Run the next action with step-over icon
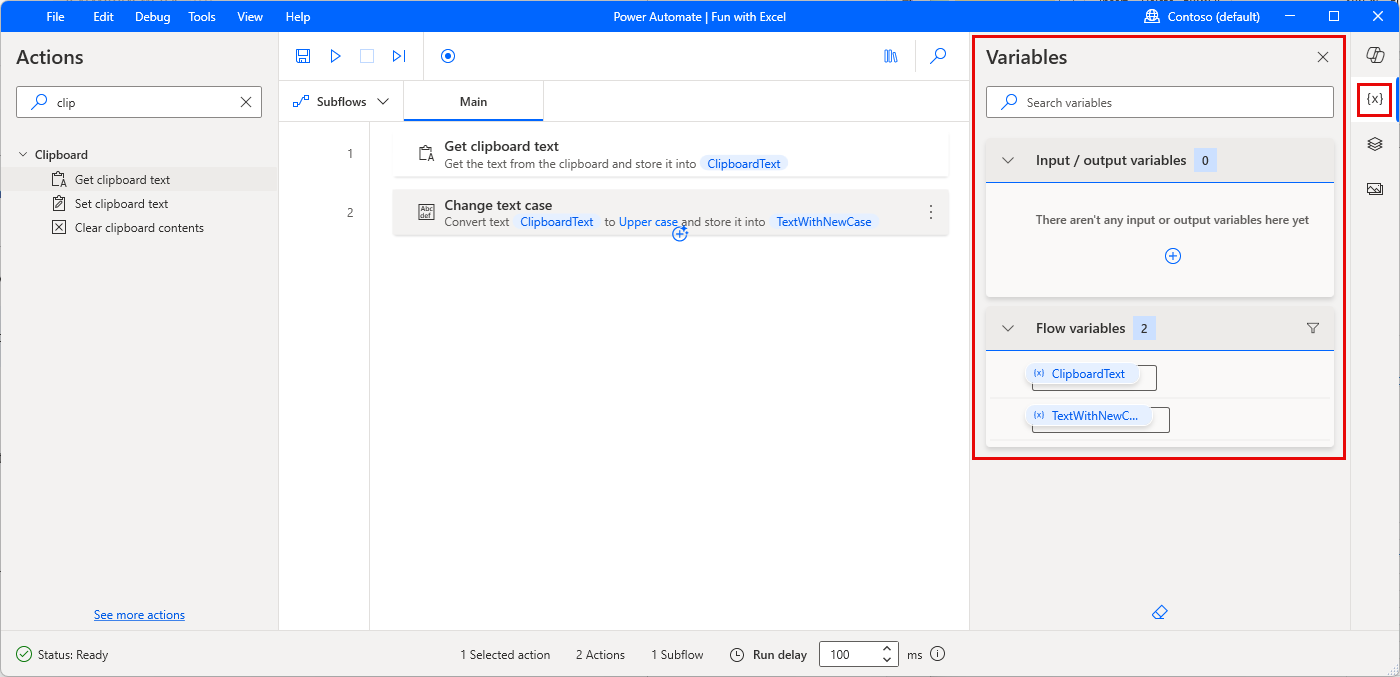1400x677 pixels. (399, 56)
